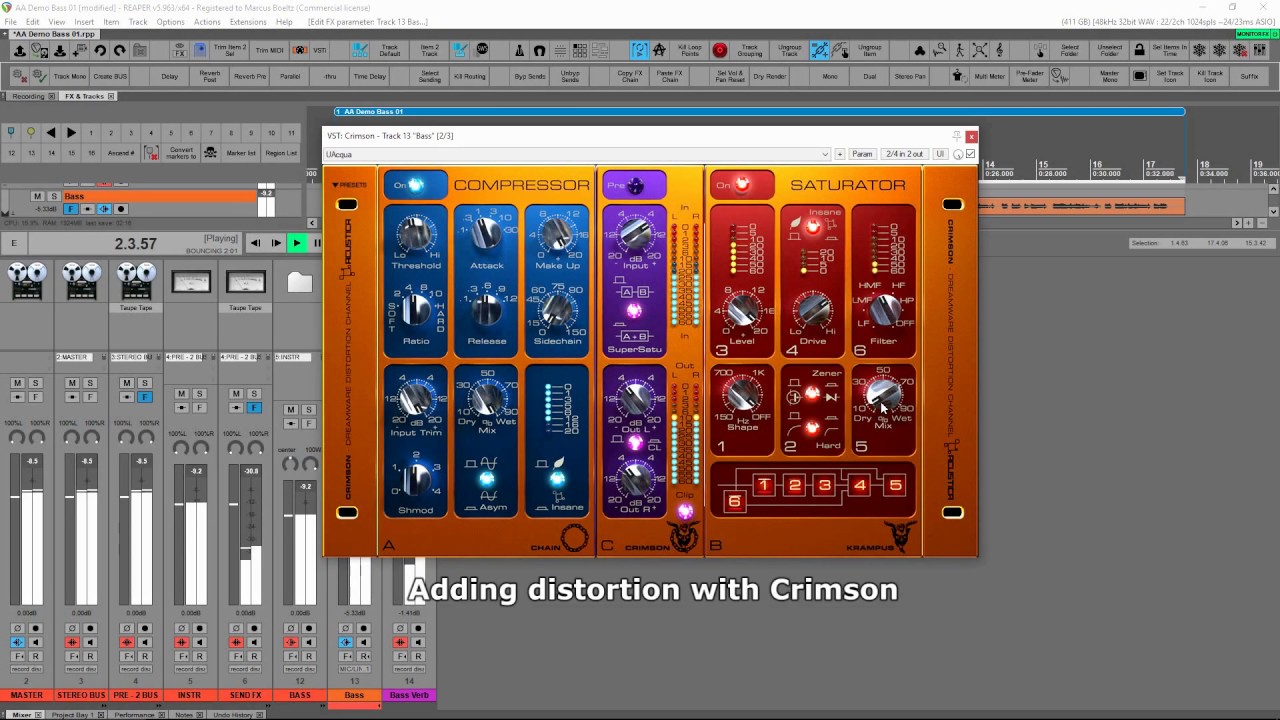Click the saturator Drive knob
Screen dimensions: 1280x720
pyautogui.click(x=813, y=311)
